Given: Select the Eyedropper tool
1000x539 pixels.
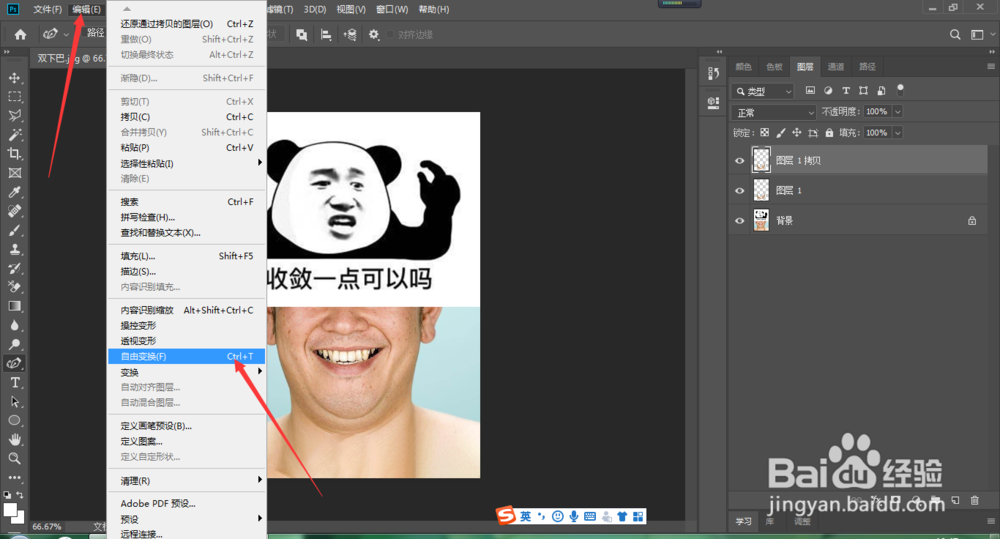Looking at the screenshot, I should [x=15, y=192].
